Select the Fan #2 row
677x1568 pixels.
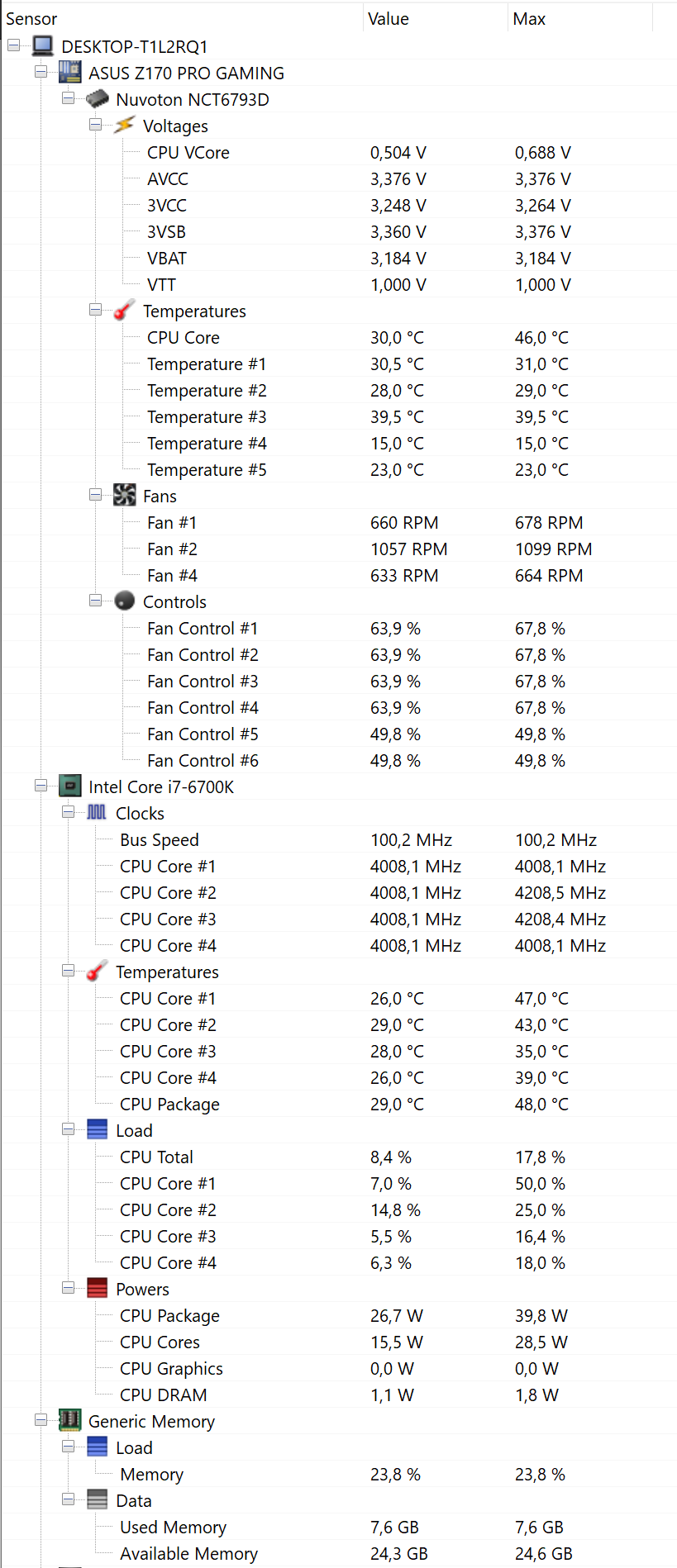339,549
